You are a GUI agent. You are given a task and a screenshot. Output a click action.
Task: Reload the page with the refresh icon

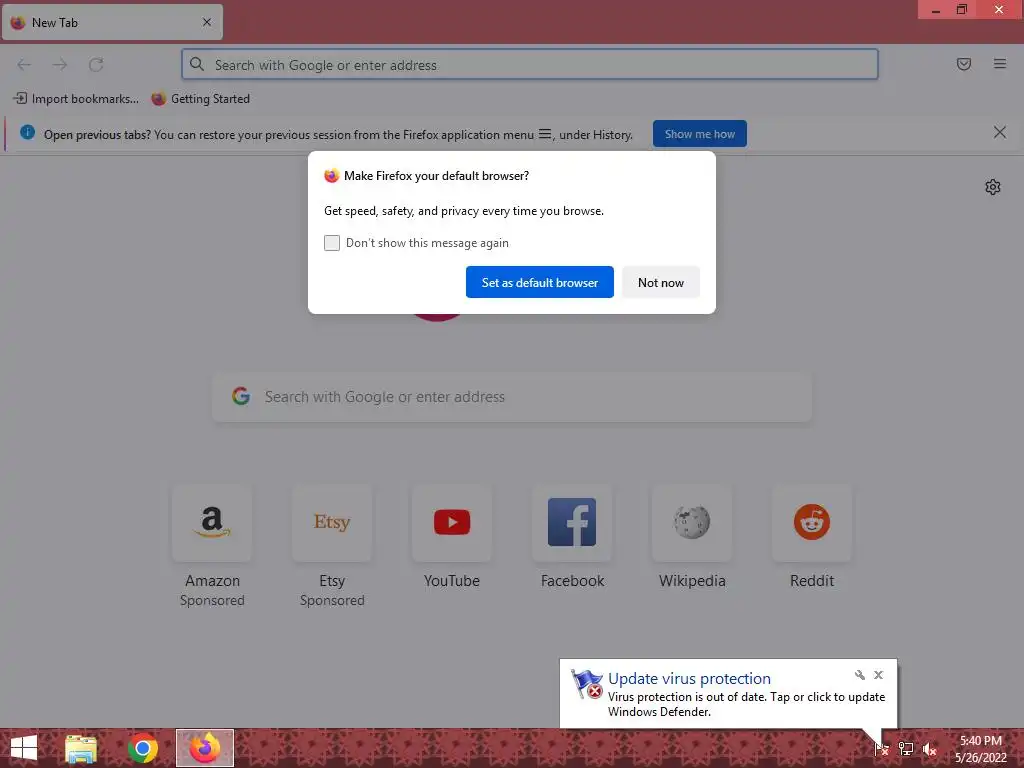pos(96,65)
